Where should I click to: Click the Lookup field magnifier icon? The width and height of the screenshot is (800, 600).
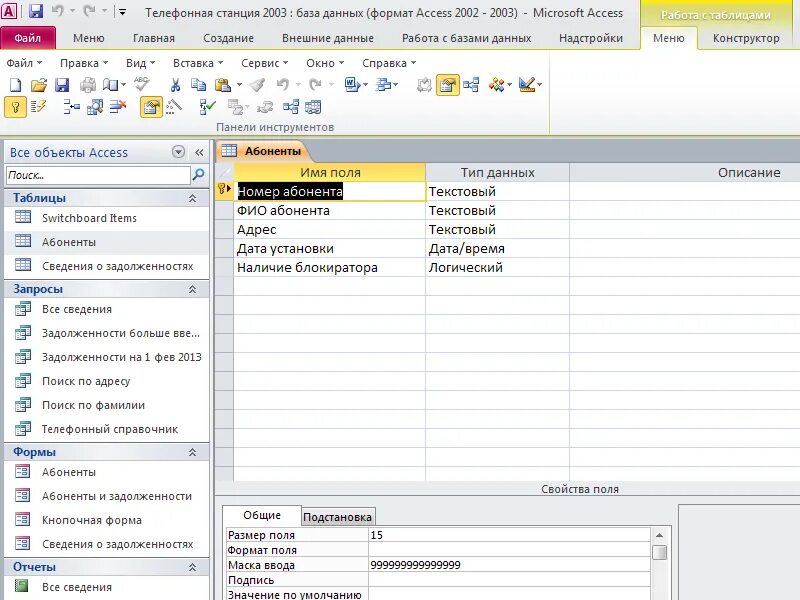pos(95,107)
